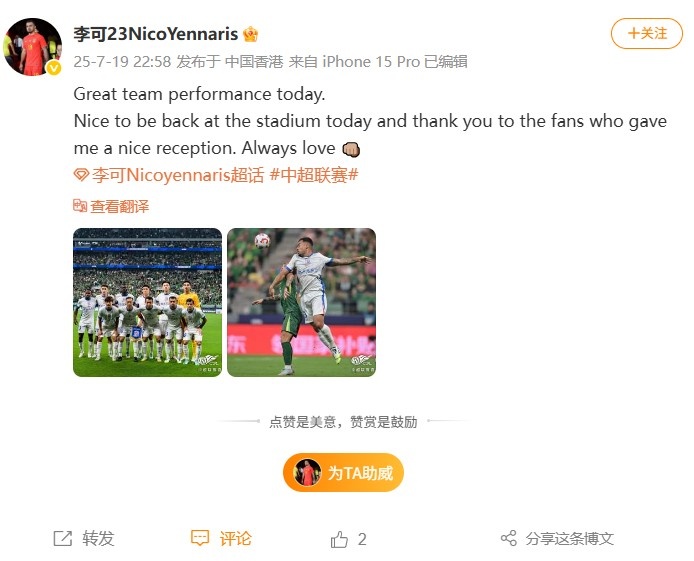Open the team lineup photo thumbnail
The image size is (694, 561).
point(147,302)
